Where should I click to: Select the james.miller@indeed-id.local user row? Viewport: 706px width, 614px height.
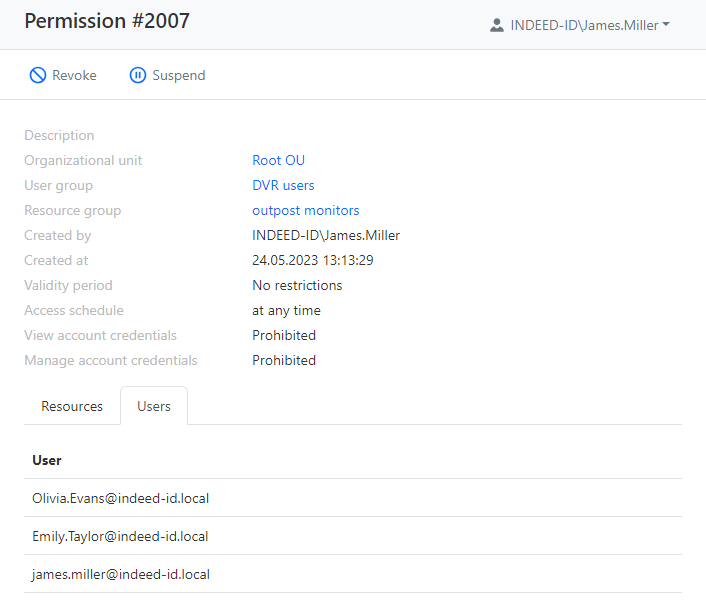click(120, 574)
